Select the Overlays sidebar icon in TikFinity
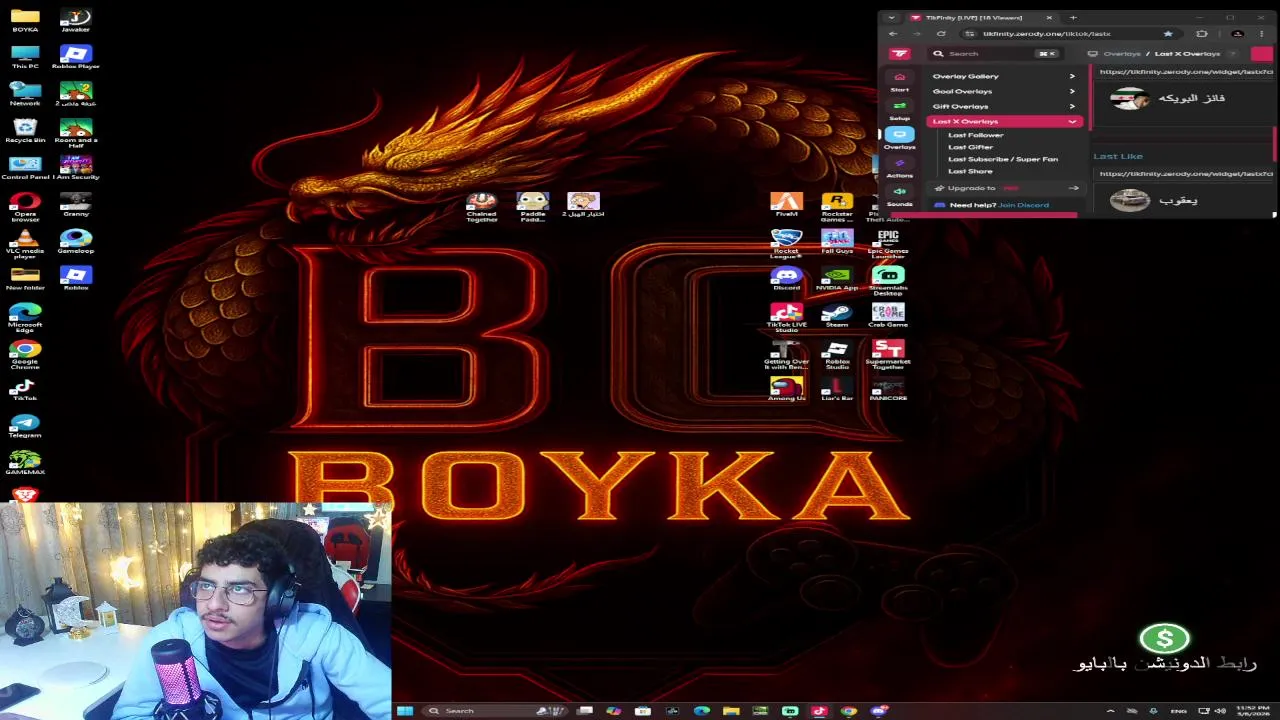The image size is (1280, 720). (x=899, y=138)
